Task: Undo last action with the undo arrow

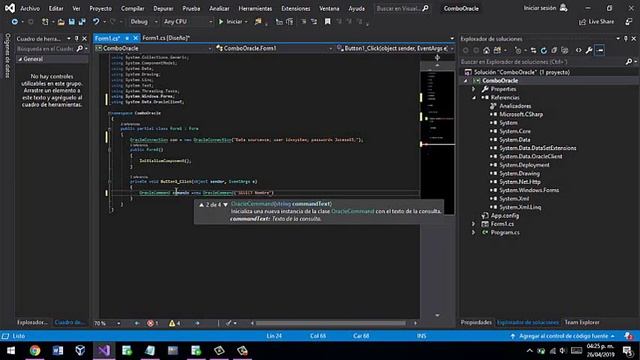Action: [96, 22]
